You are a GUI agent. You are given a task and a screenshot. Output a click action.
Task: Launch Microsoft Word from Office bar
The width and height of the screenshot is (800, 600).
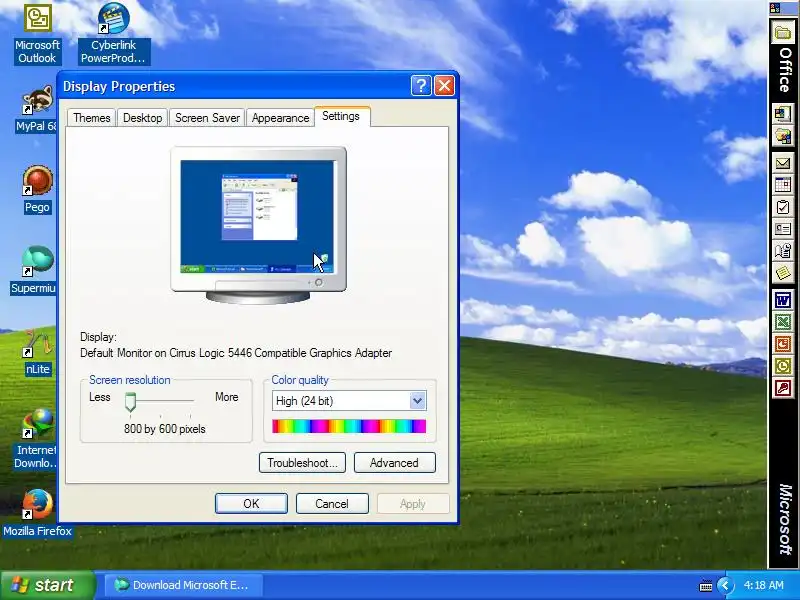coord(783,300)
